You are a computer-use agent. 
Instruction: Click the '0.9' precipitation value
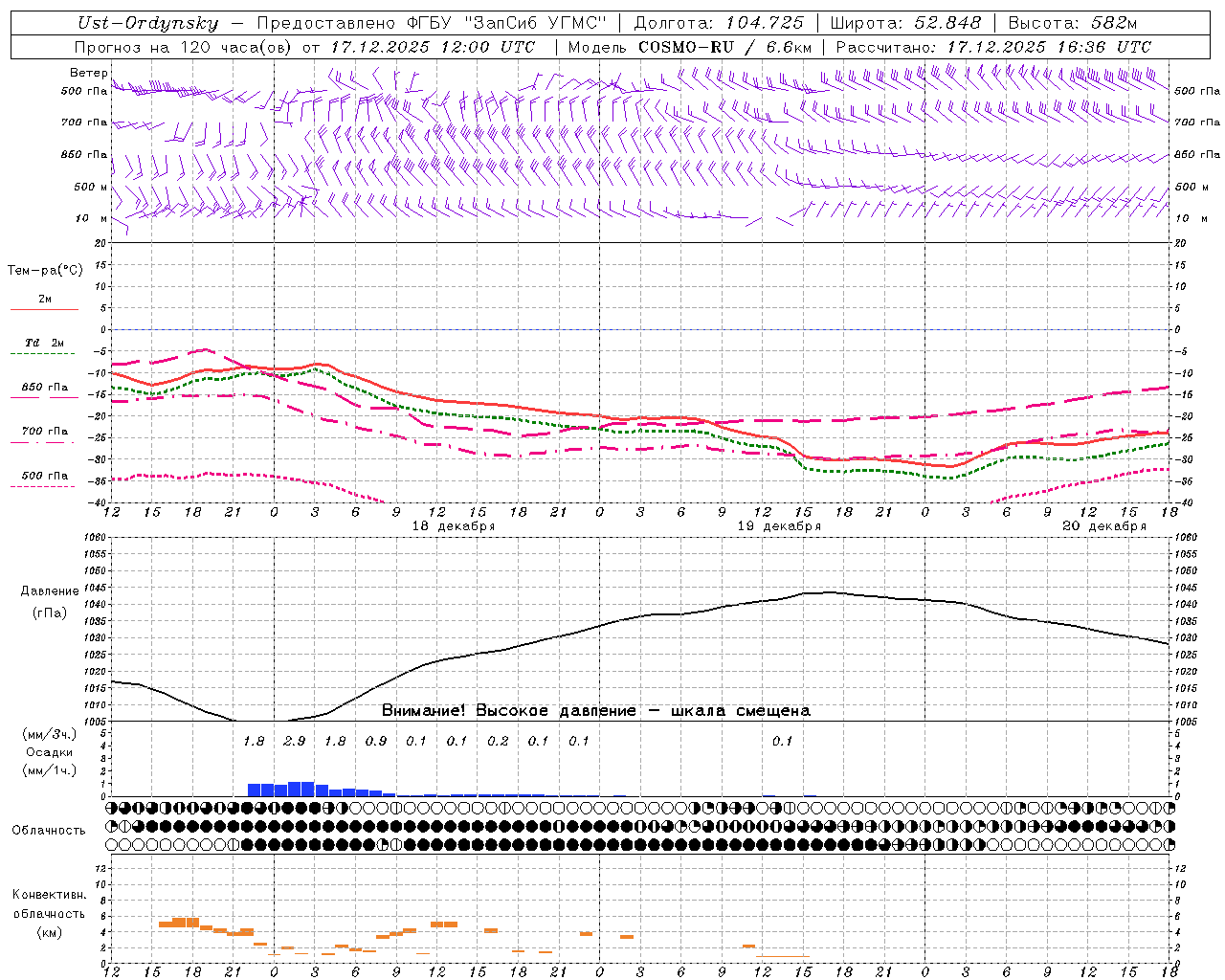point(376,741)
